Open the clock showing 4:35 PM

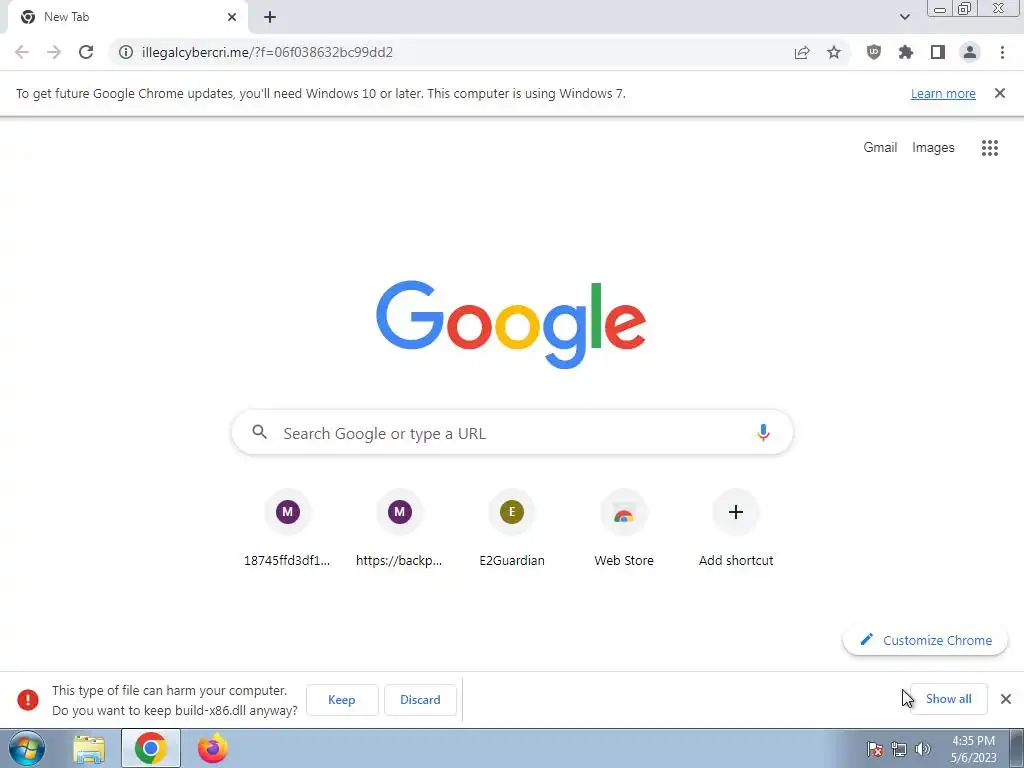973,749
